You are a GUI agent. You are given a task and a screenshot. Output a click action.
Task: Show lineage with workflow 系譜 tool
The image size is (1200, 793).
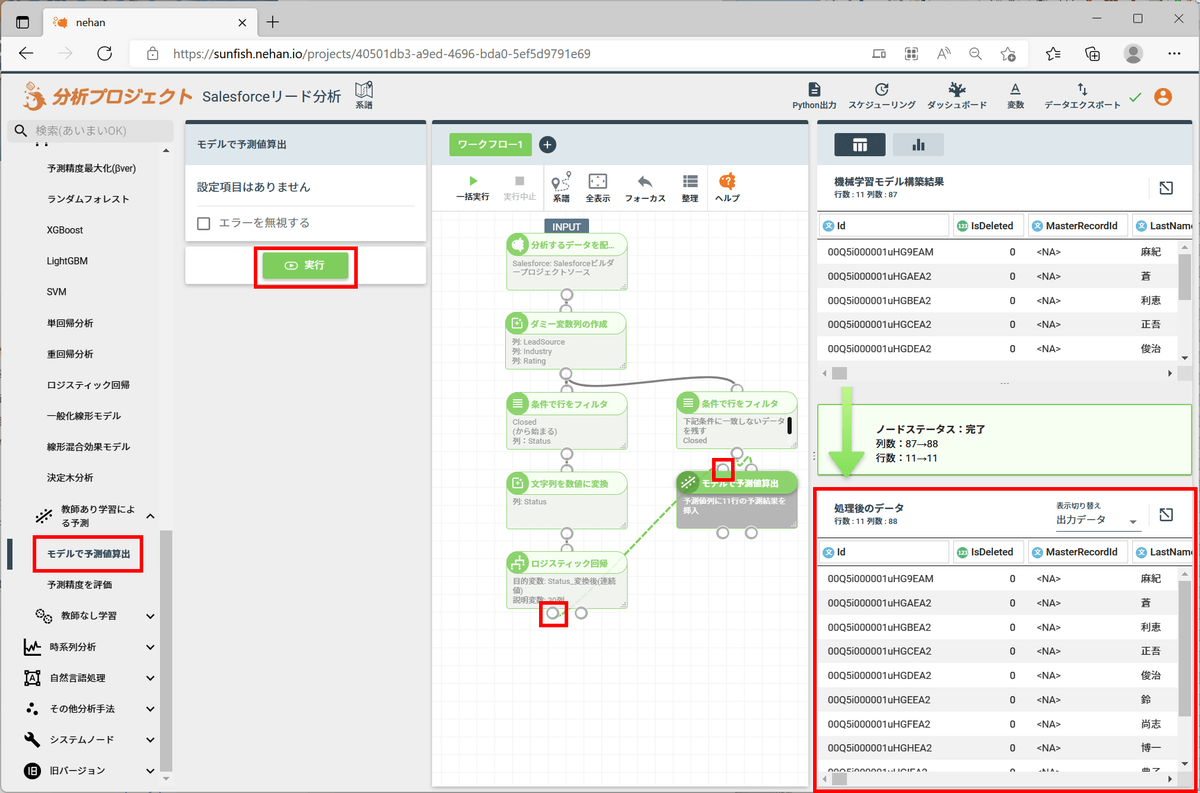561,187
